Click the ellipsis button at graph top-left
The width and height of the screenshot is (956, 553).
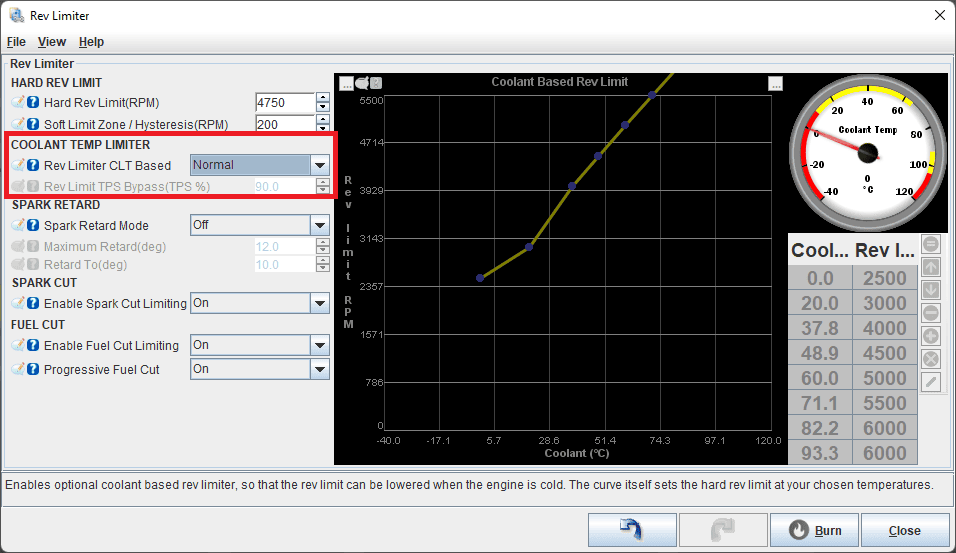[x=346, y=84]
